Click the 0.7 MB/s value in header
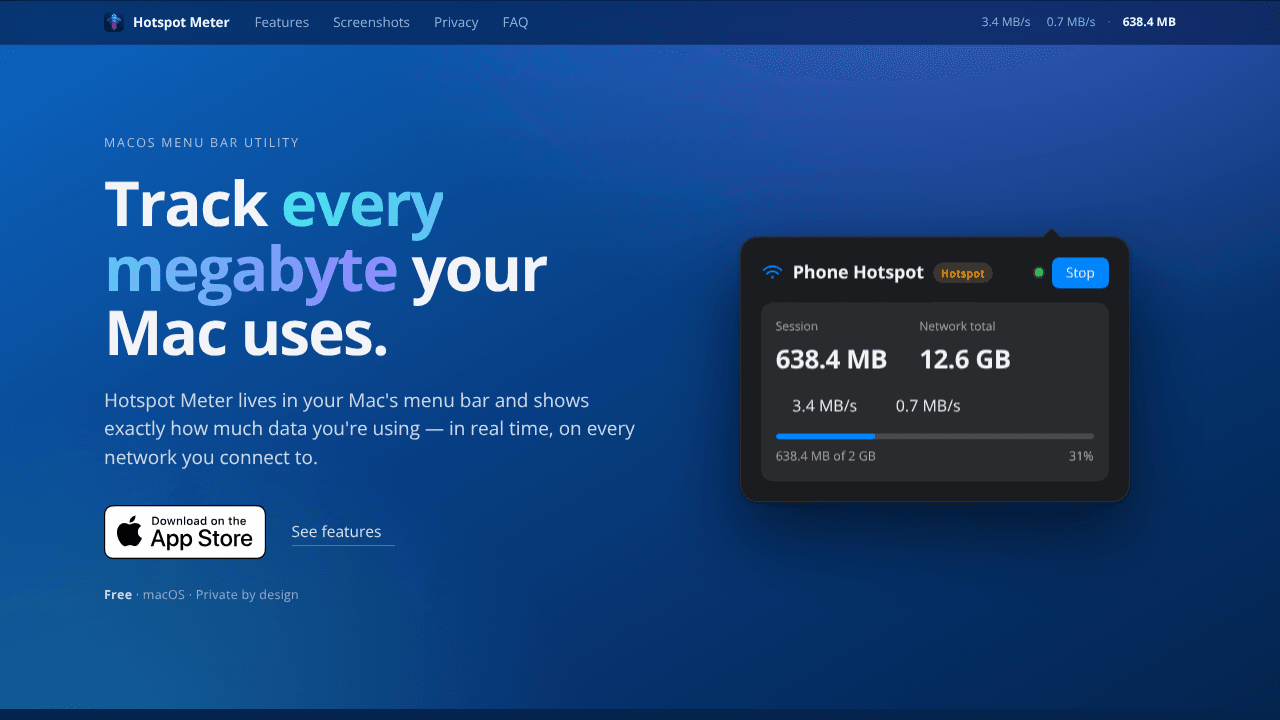Image resolution: width=1280 pixels, height=720 pixels. click(1071, 22)
